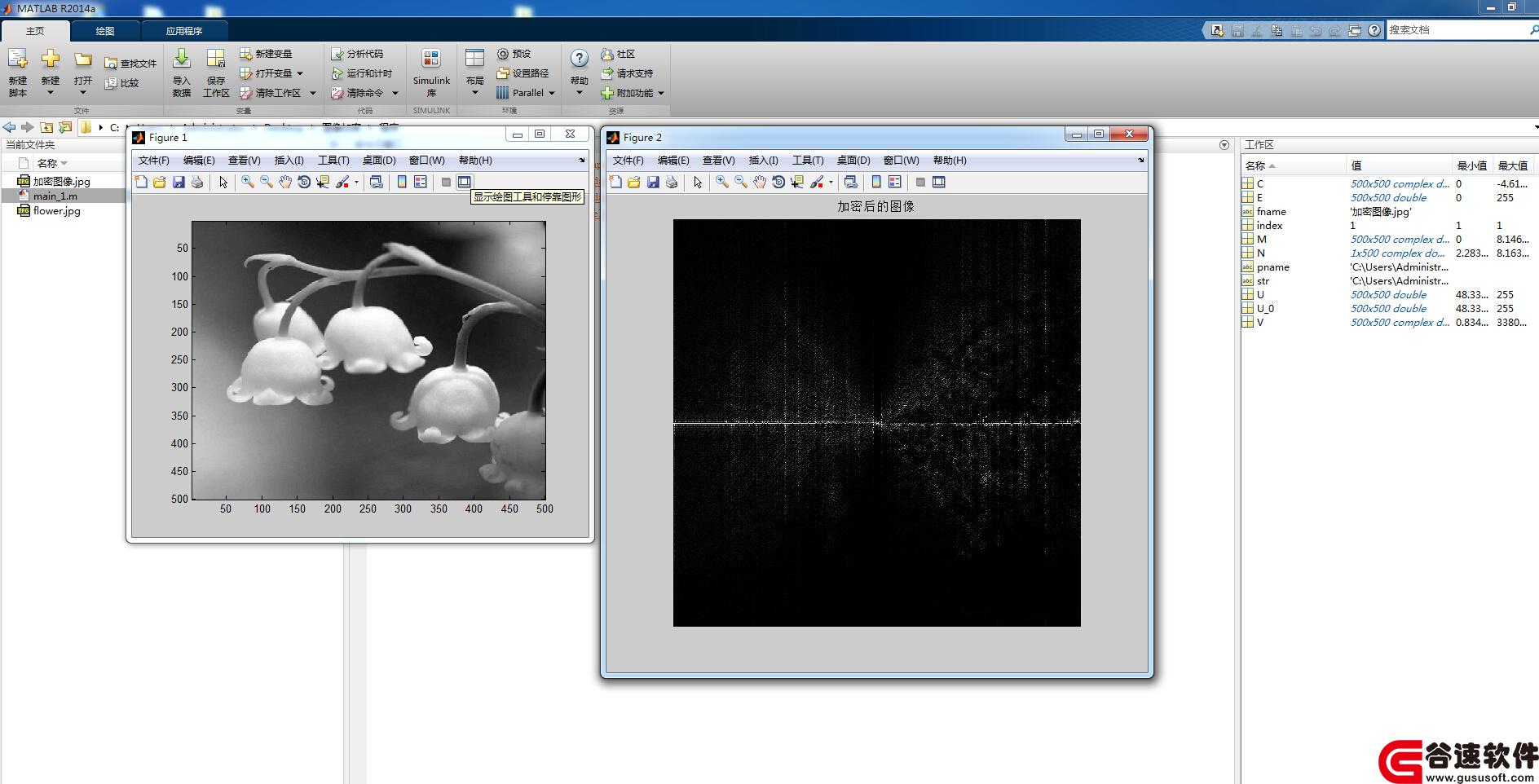Click Show Plot Tools icon in Figure 2
1539x784 pixels.
coord(939,182)
